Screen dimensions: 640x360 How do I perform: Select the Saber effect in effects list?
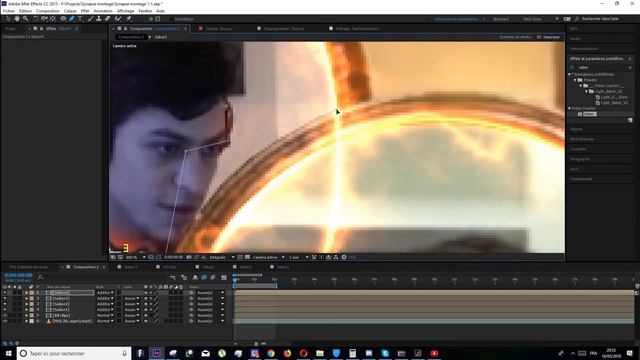coord(590,114)
